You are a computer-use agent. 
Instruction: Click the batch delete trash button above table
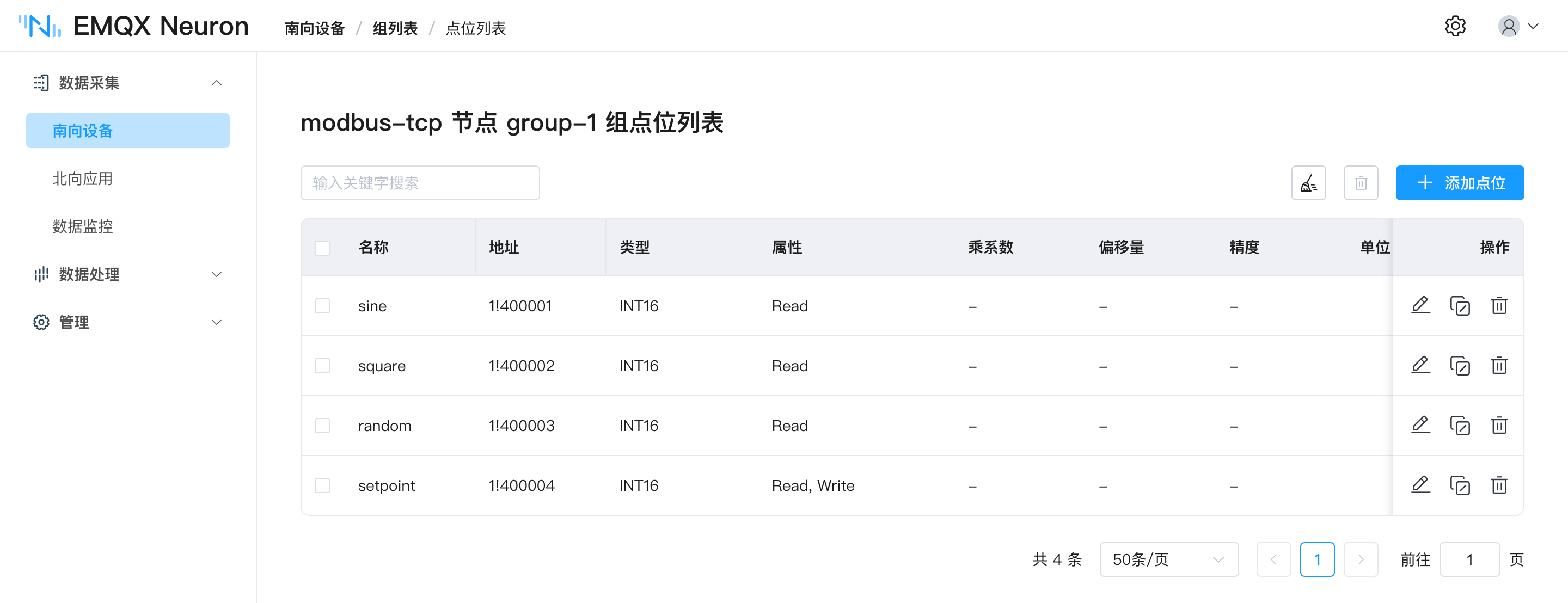pyautogui.click(x=1361, y=182)
